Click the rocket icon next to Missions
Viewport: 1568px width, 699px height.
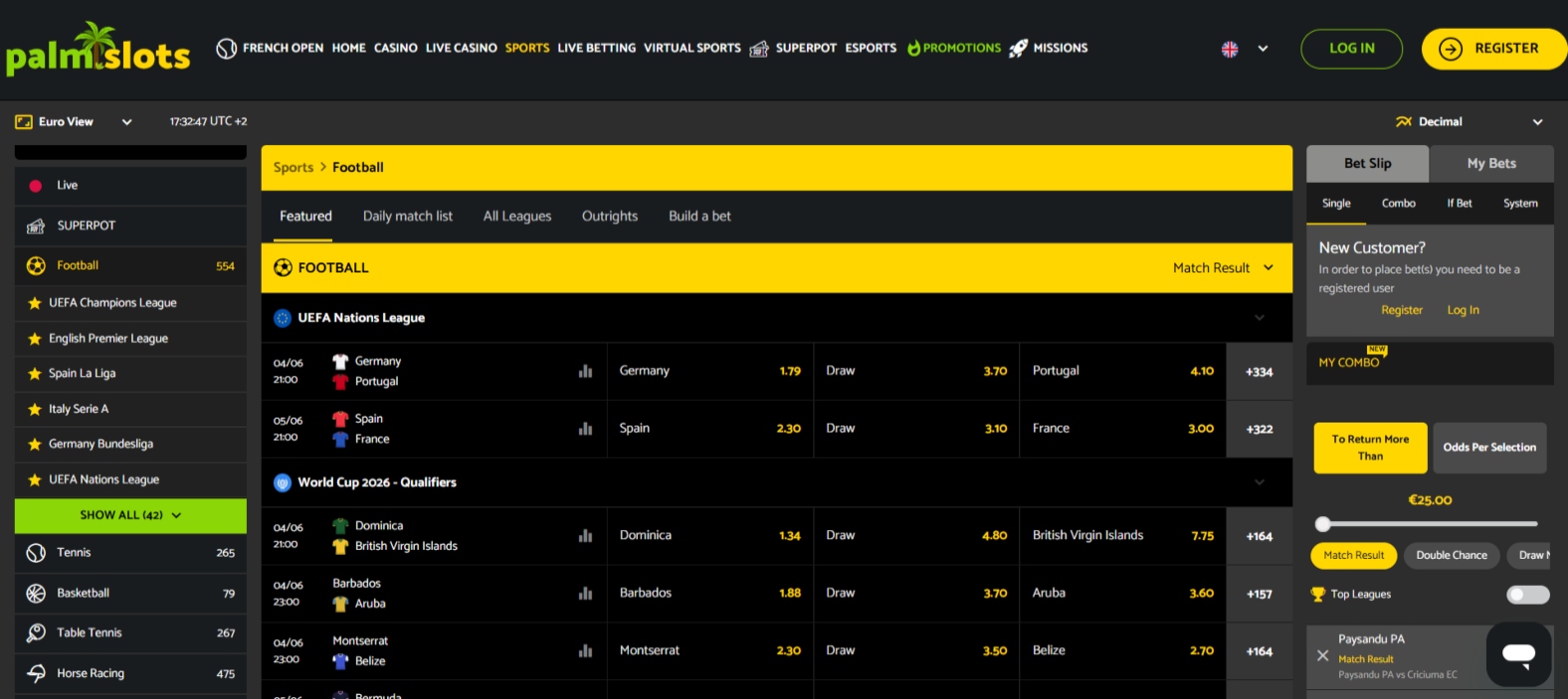pos(1019,48)
